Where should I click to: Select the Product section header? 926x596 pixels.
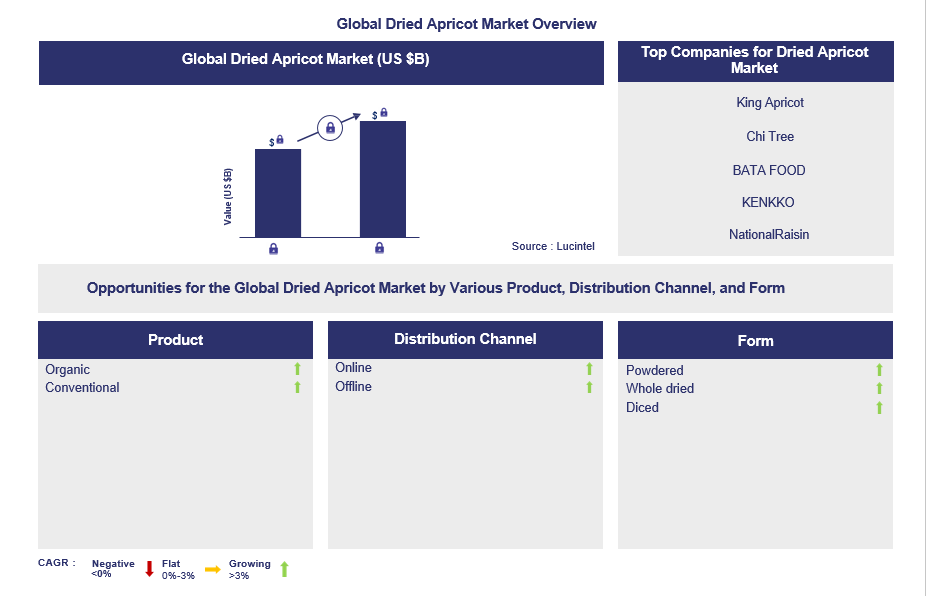175,340
